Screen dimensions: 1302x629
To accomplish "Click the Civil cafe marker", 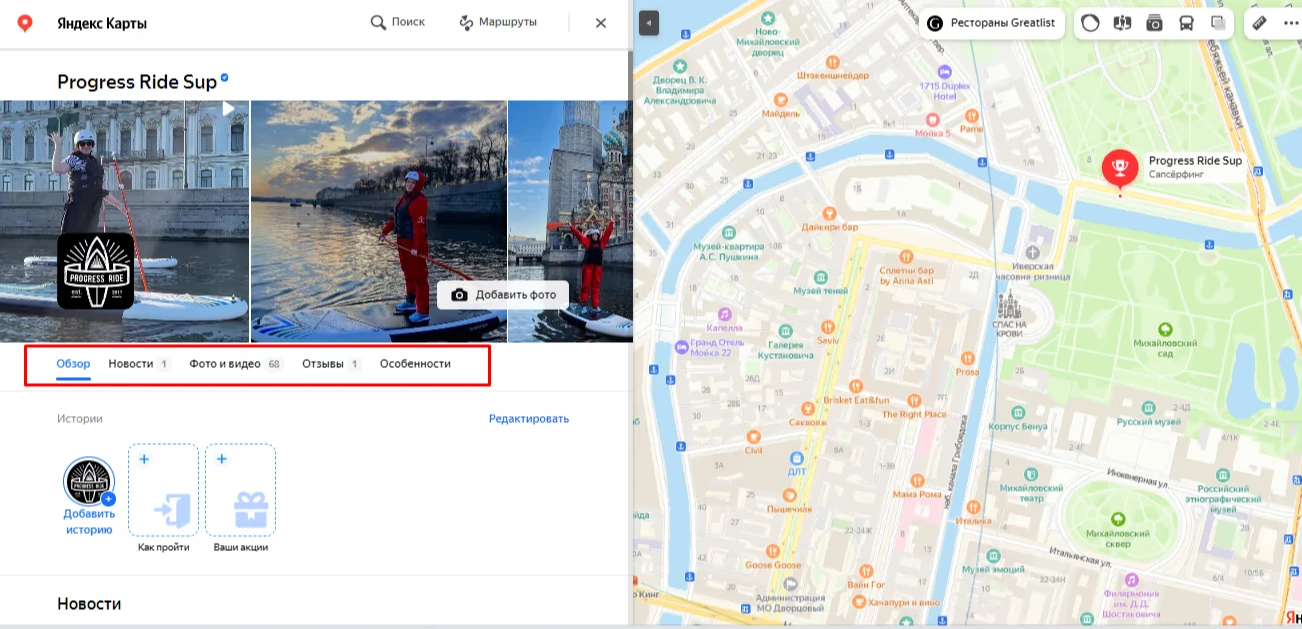I will coord(753,436).
